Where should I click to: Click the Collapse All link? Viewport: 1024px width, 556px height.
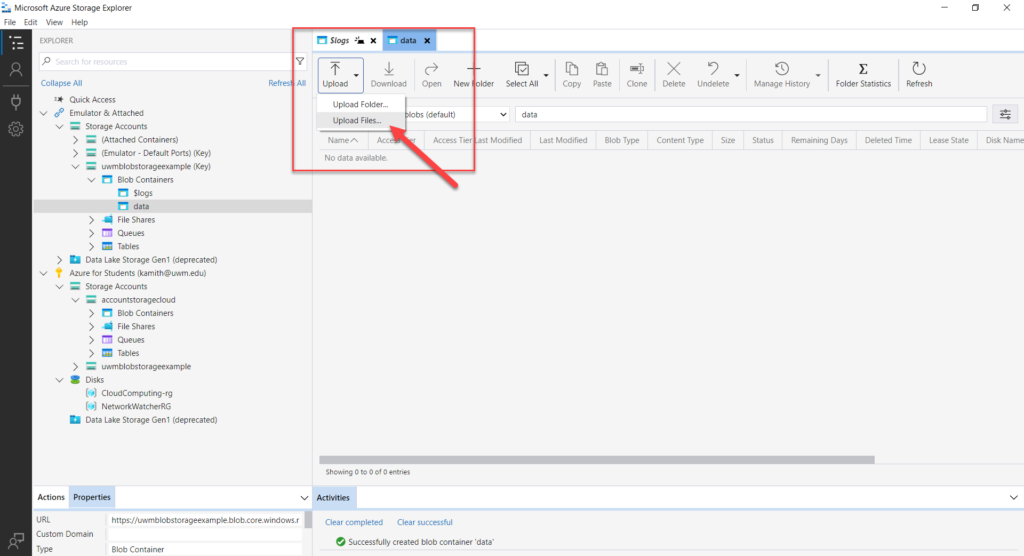(61, 83)
